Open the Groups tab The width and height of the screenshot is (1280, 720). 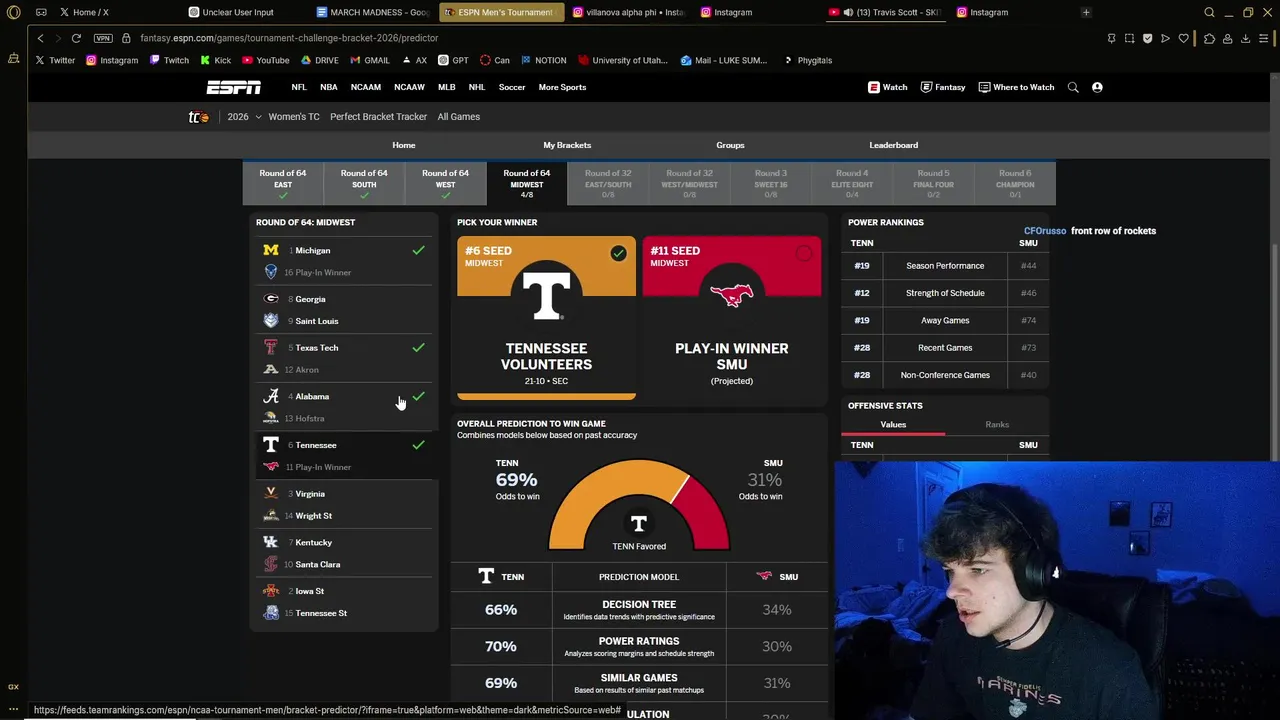[x=730, y=145]
